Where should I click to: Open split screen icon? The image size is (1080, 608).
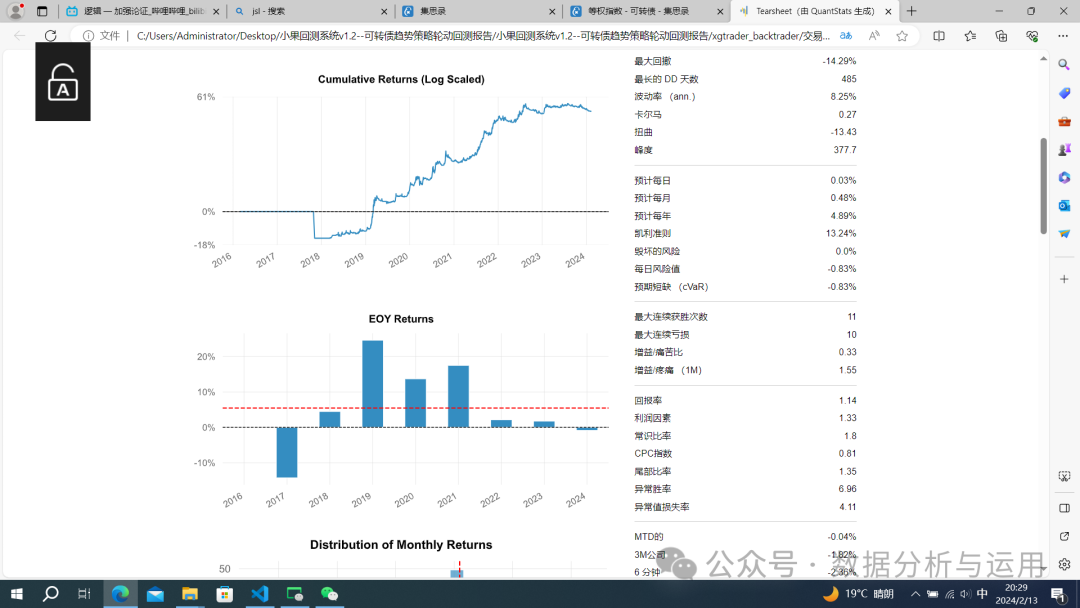[x=939, y=36]
